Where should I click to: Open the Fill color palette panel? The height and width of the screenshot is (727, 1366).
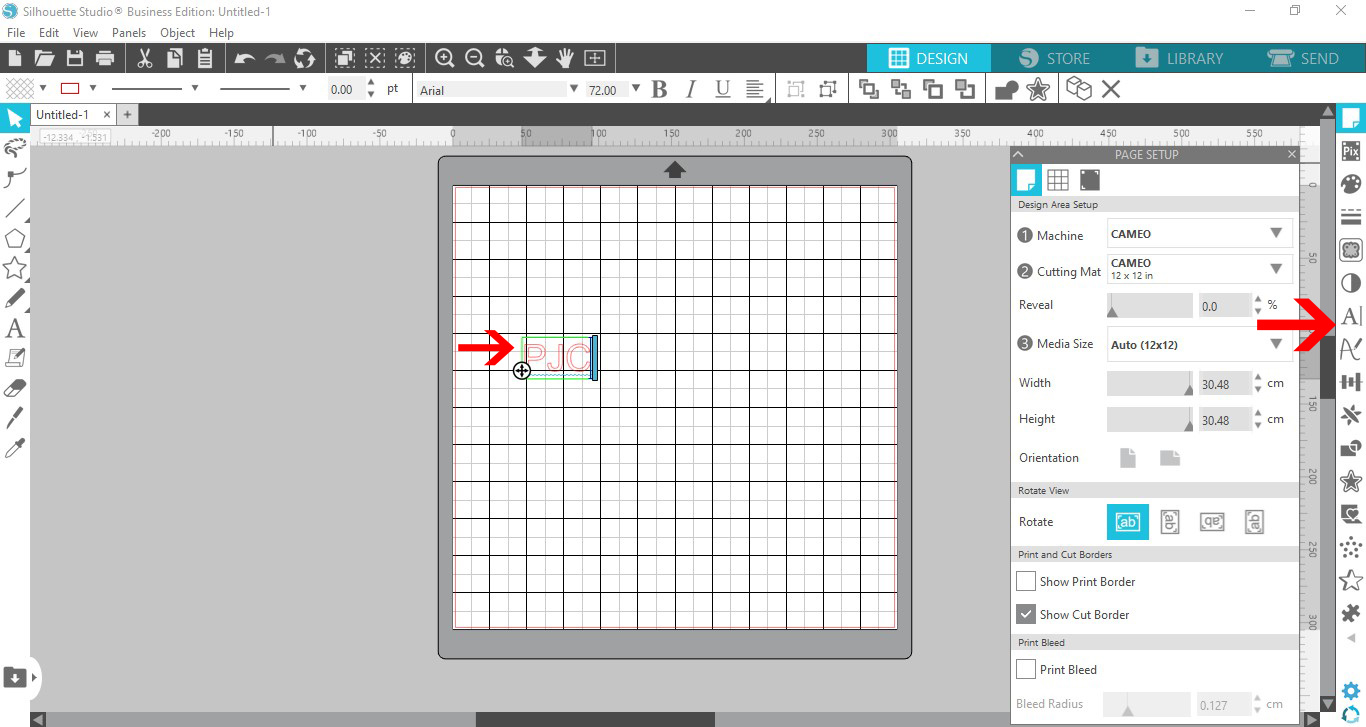[x=1351, y=184]
